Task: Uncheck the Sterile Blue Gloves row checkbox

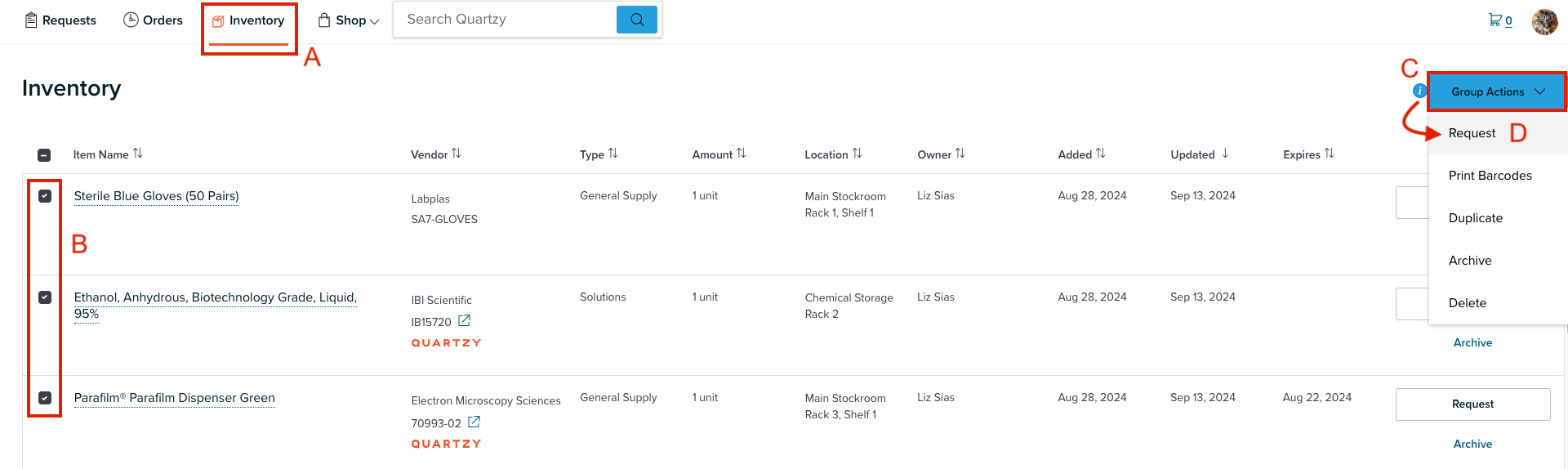Action: [45, 196]
